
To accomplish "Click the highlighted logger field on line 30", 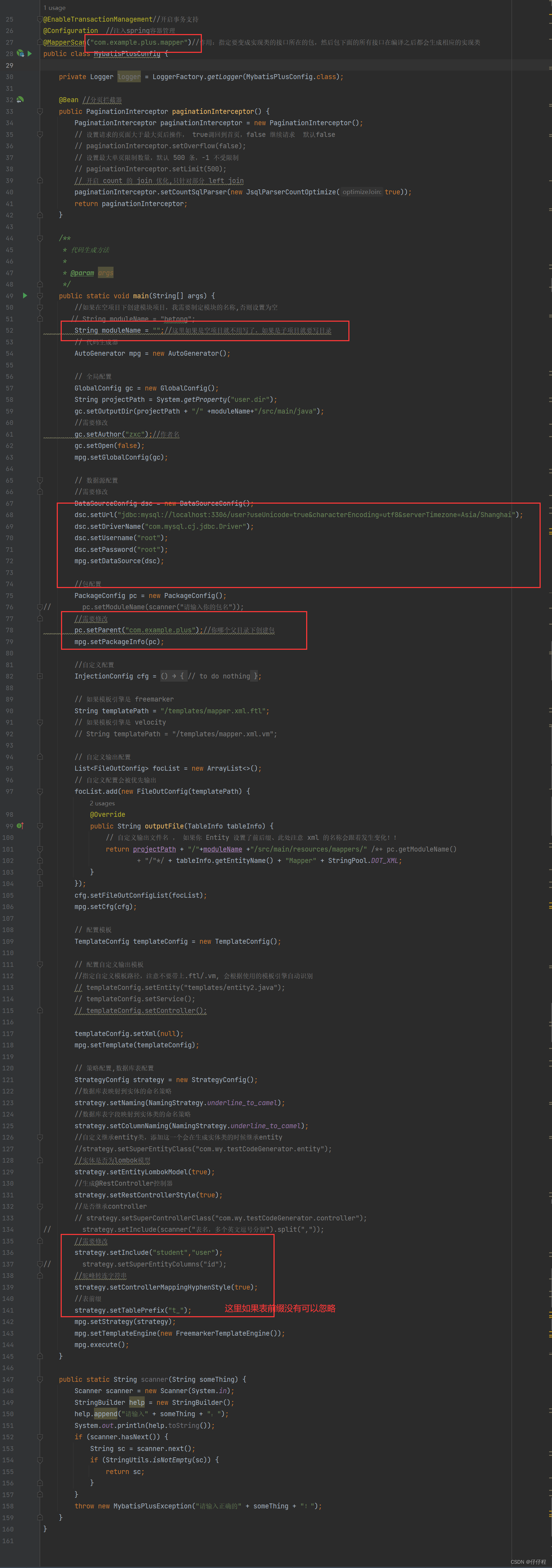I will tap(129, 77).
